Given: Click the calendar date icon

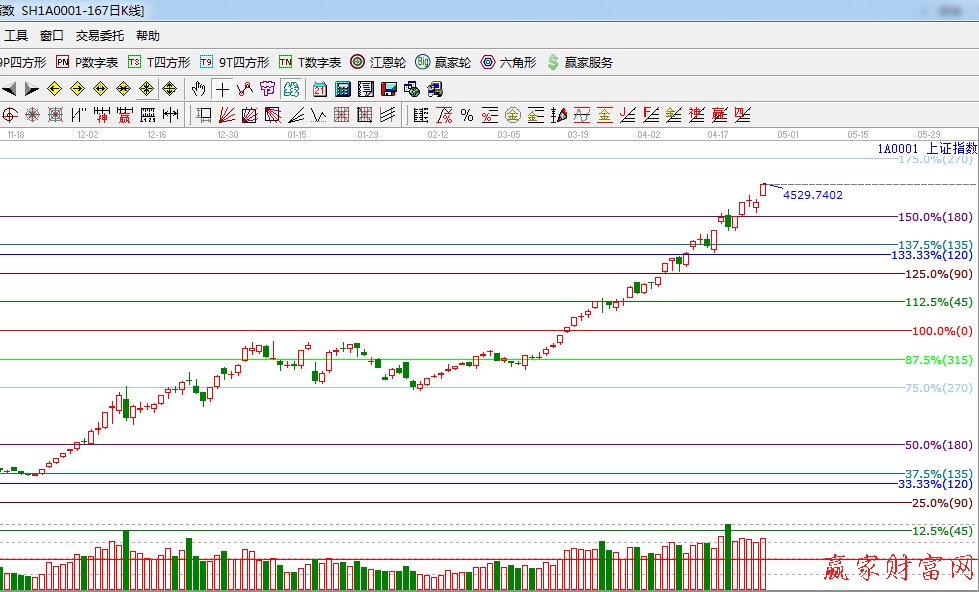Looking at the screenshot, I should [x=320, y=89].
